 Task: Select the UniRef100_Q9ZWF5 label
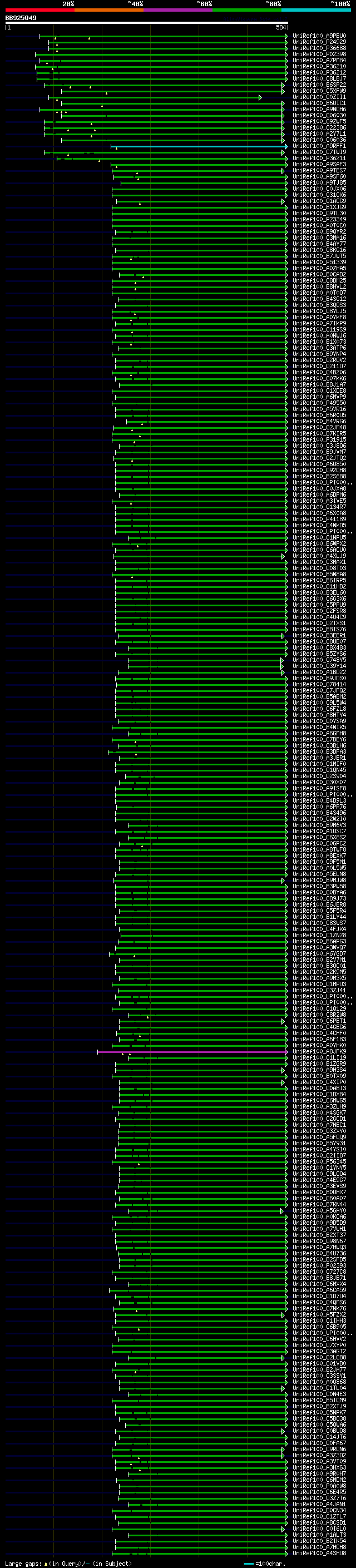click(319, 122)
